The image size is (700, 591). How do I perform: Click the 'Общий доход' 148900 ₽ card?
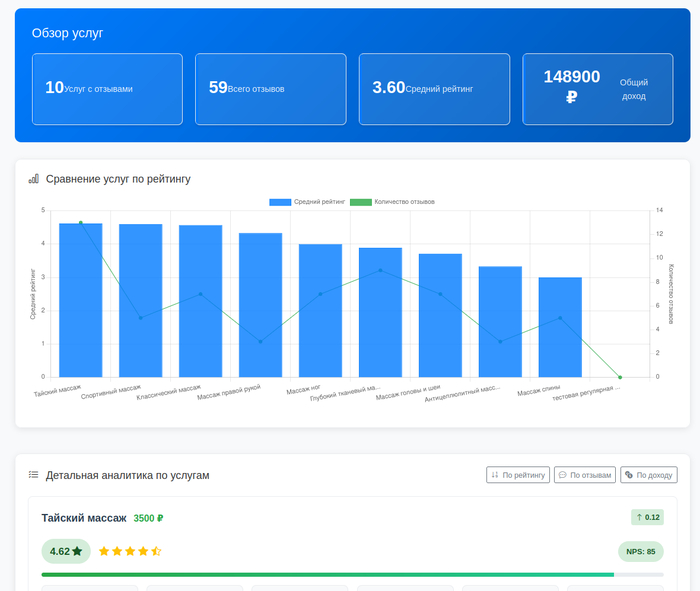pyautogui.click(x=597, y=89)
